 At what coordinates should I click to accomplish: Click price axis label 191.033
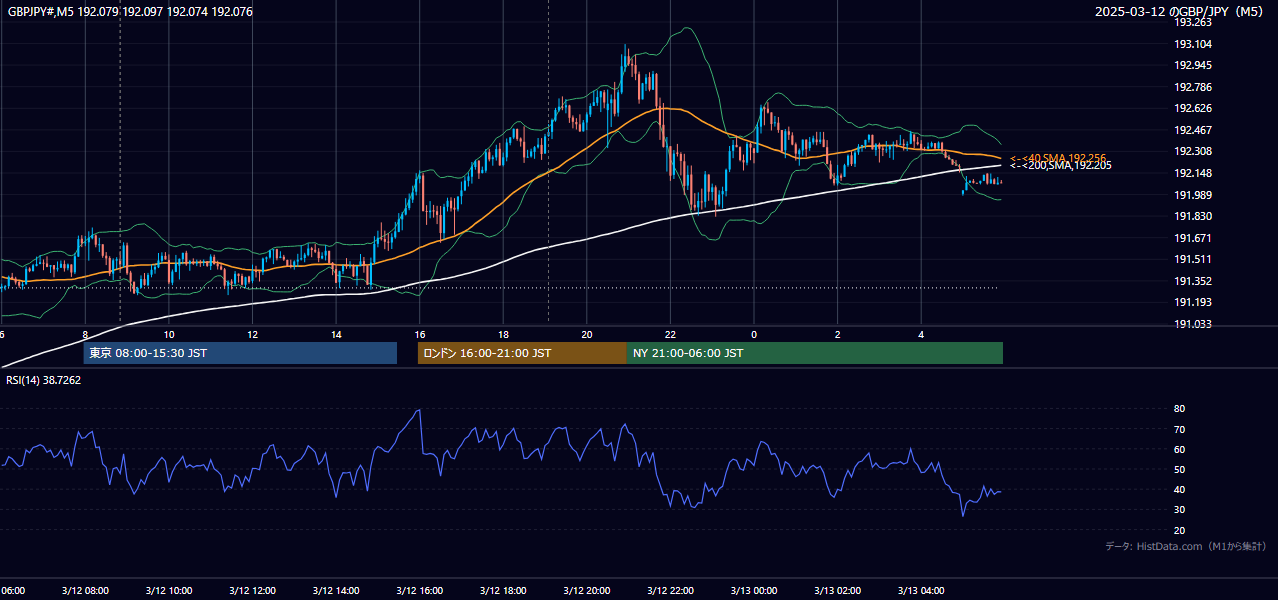(1193, 324)
